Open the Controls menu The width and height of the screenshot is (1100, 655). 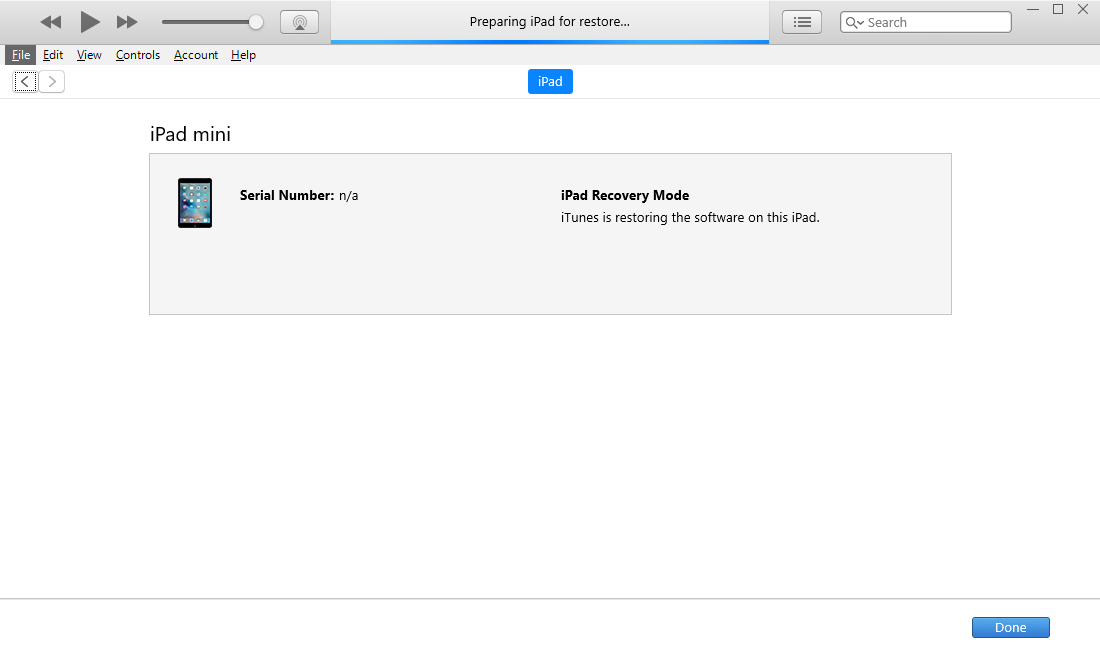138,55
